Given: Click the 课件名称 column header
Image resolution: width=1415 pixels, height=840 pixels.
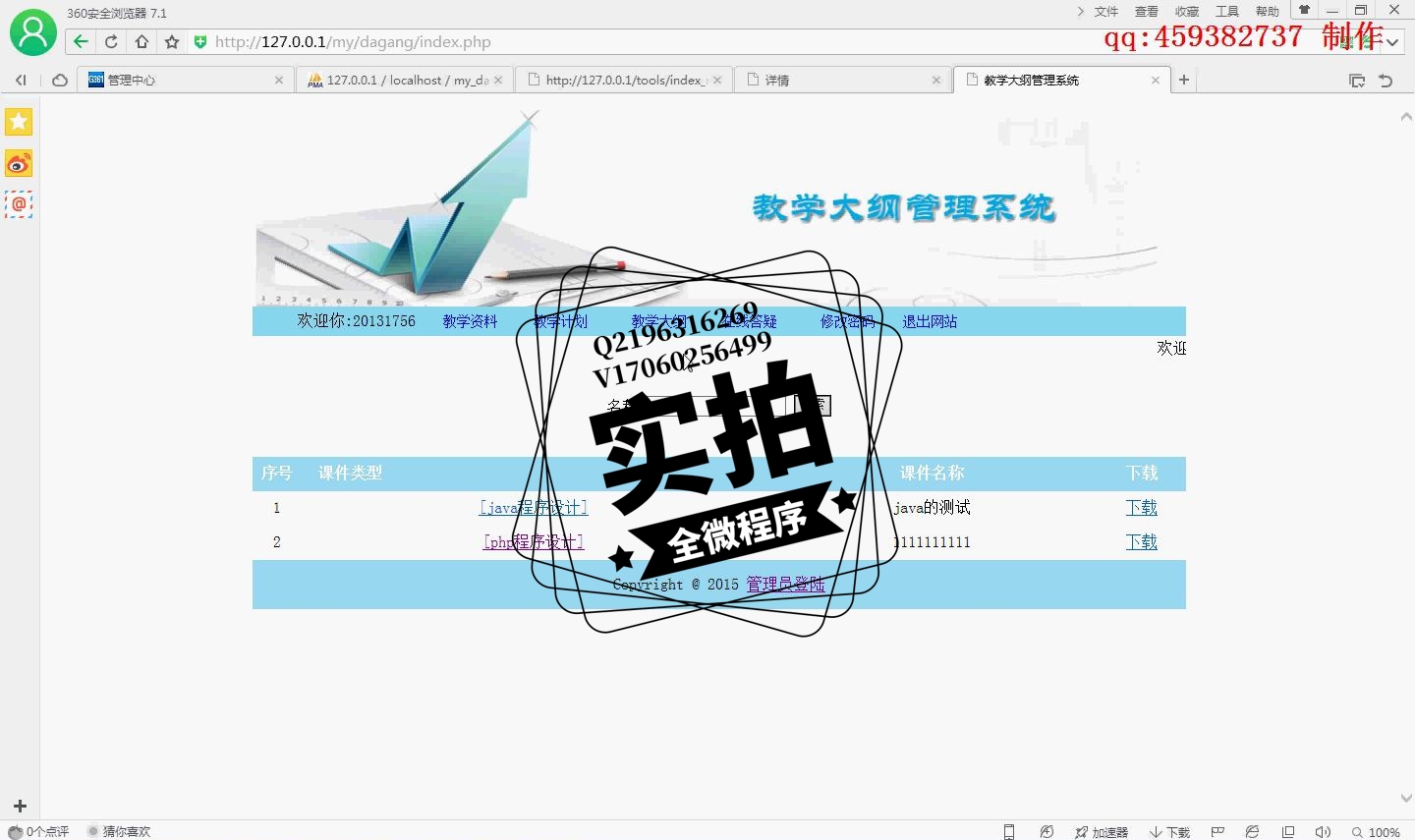Looking at the screenshot, I should 933,473.
